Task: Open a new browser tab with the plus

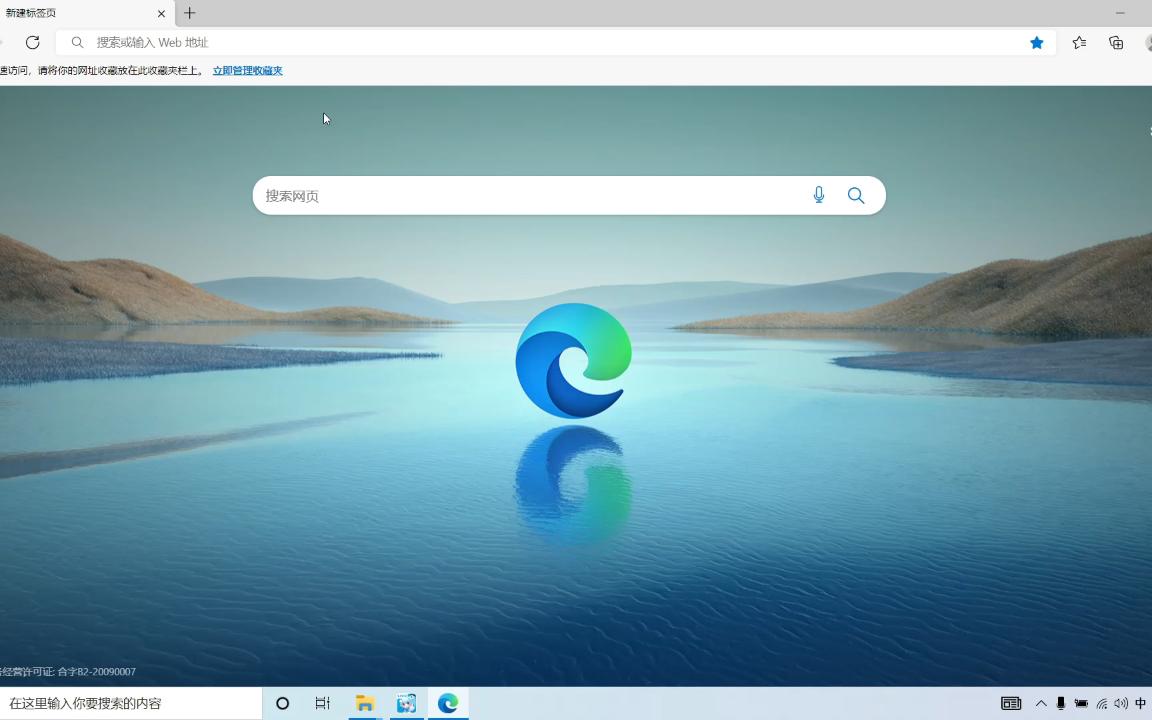Action: (x=189, y=13)
